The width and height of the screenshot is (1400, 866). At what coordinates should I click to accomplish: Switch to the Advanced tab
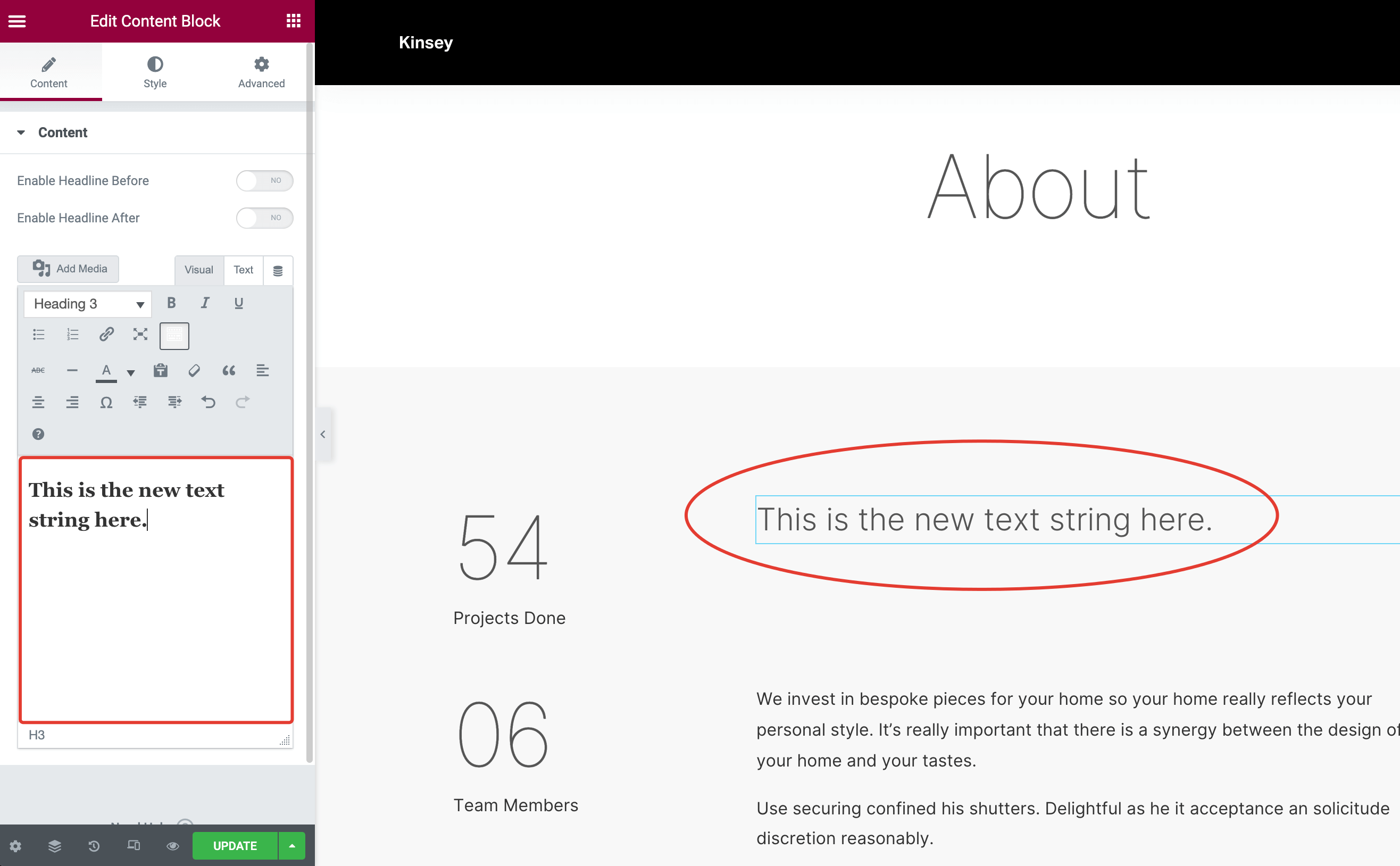click(x=261, y=72)
